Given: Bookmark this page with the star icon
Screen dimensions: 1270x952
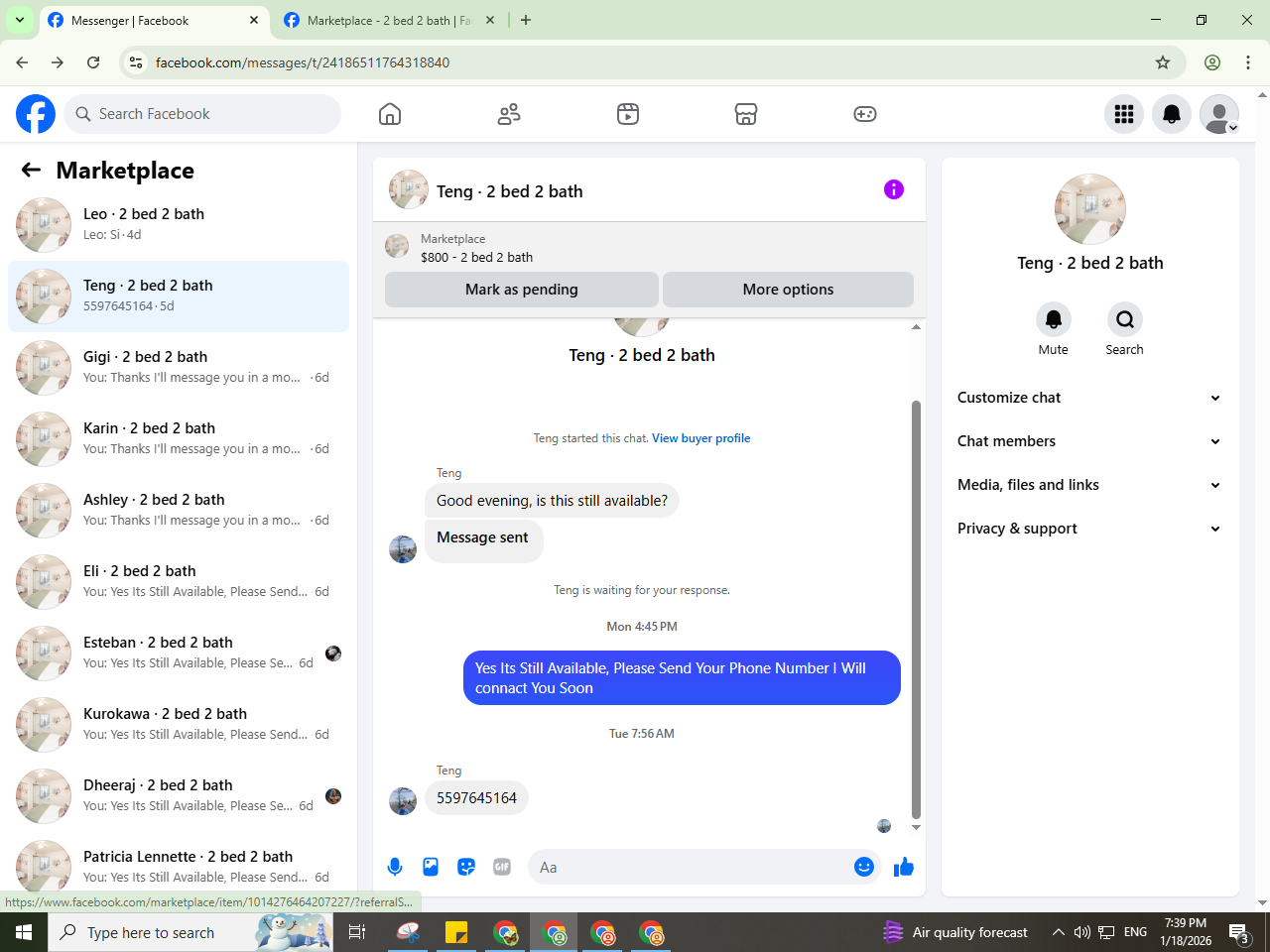Looking at the screenshot, I should (x=1163, y=62).
